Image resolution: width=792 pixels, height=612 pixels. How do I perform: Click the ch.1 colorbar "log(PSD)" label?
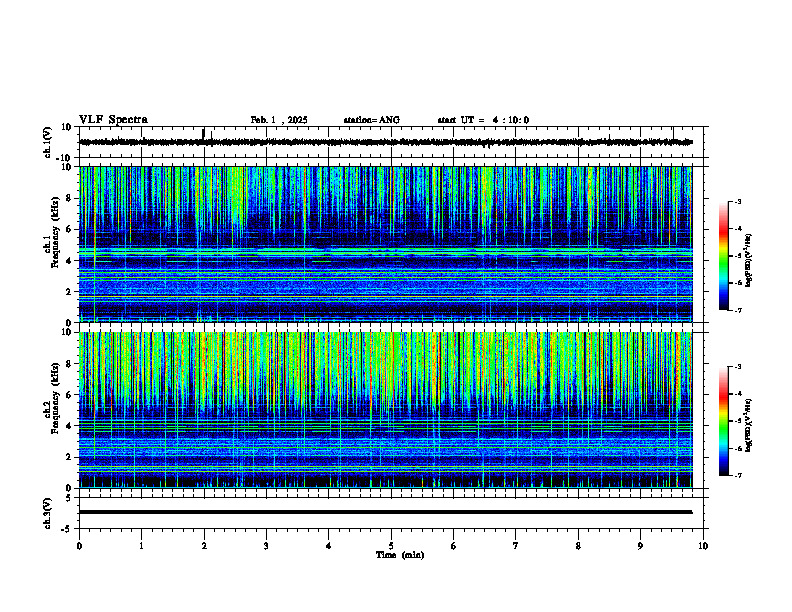pos(749,260)
